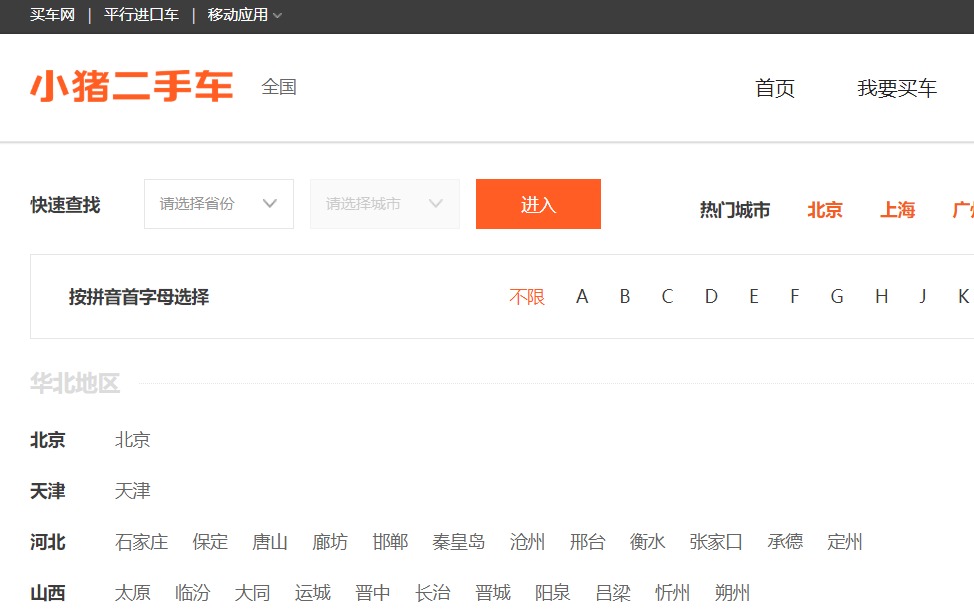Viewport: 974px width, 612px height.
Task: Choose 吕梁 under 山西
Action: click(612, 593)
